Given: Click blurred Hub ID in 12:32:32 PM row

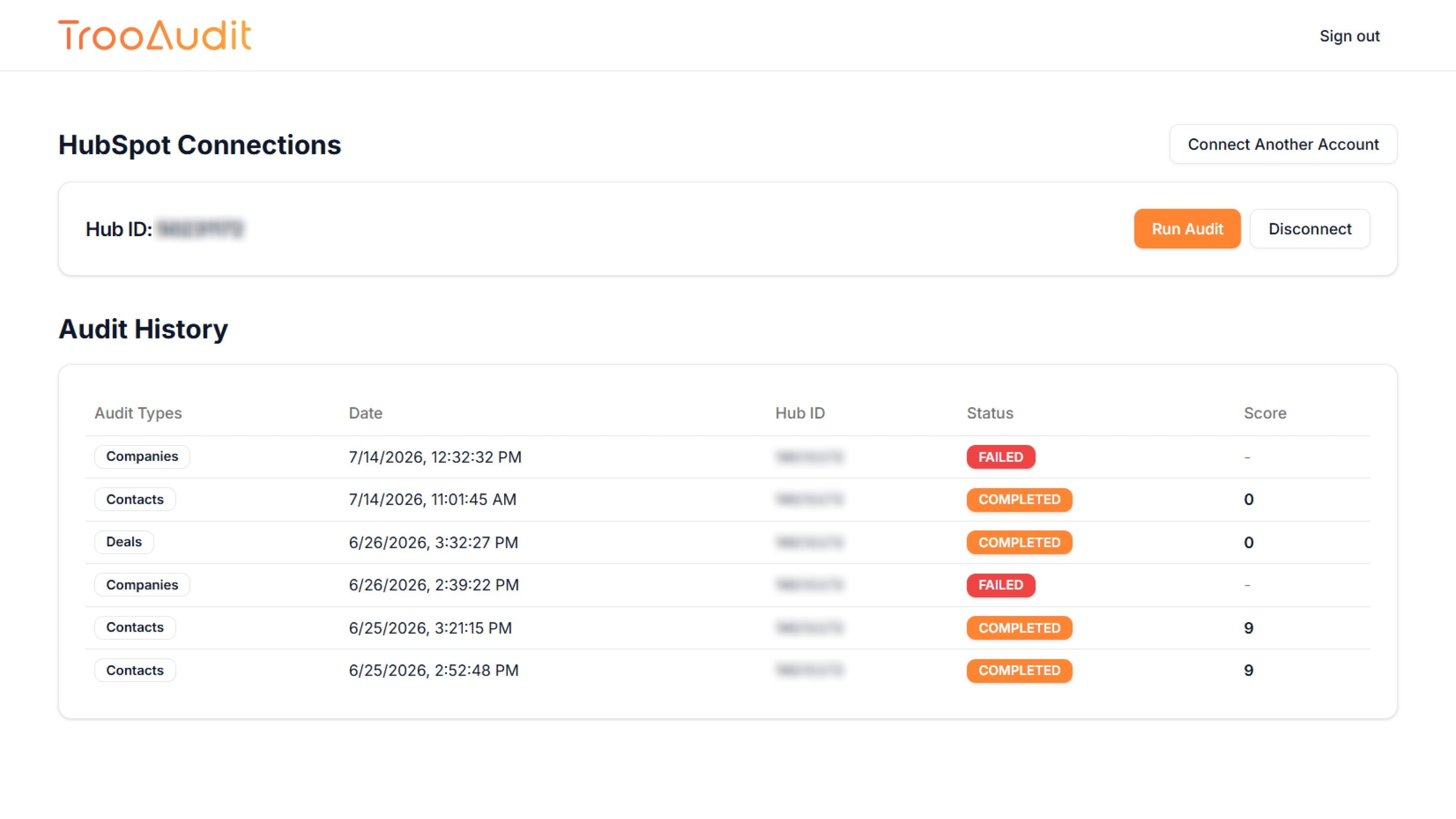Looking at the screenshot, I should (x=809, y=457).
